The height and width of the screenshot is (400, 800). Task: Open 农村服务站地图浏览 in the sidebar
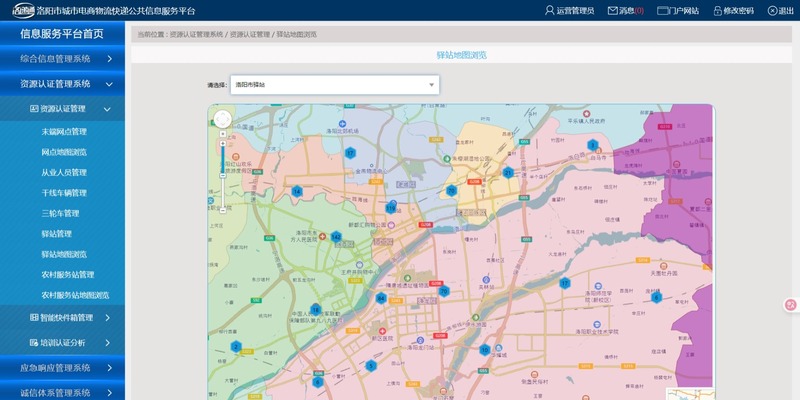[x=76, y=295]
